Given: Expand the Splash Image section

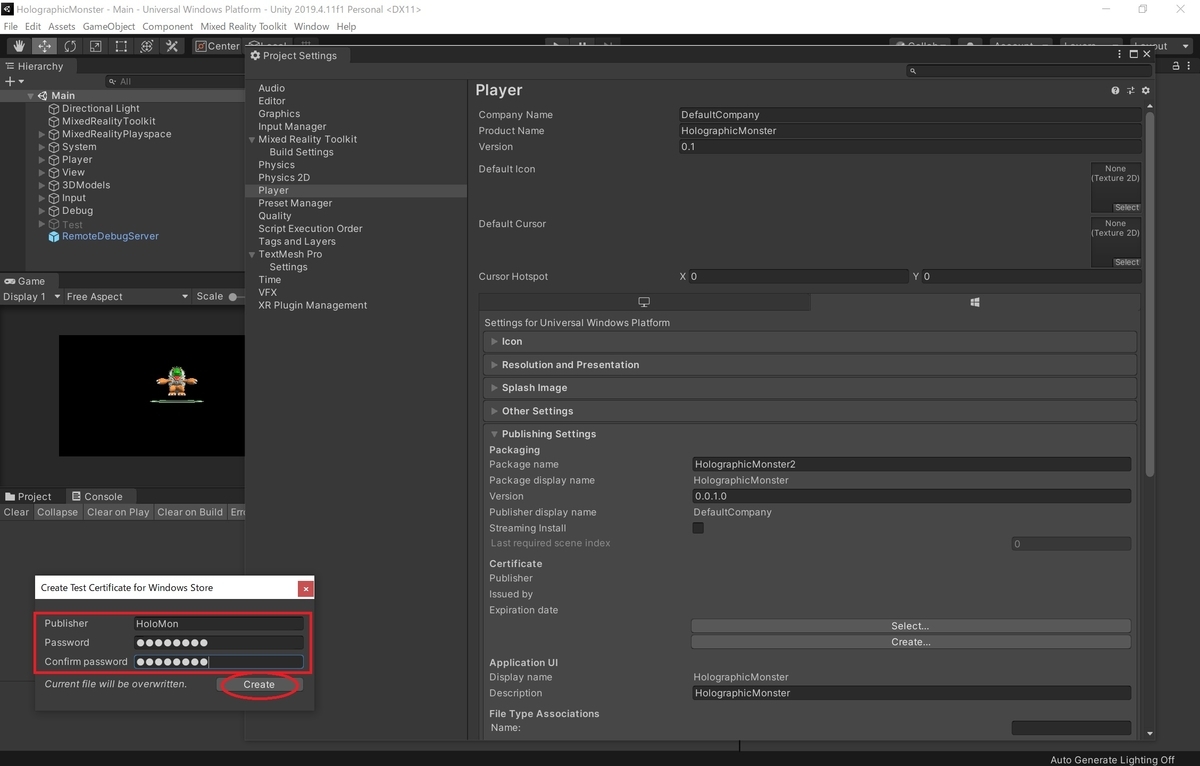Looking at the screenshot, I should [810, 388].
